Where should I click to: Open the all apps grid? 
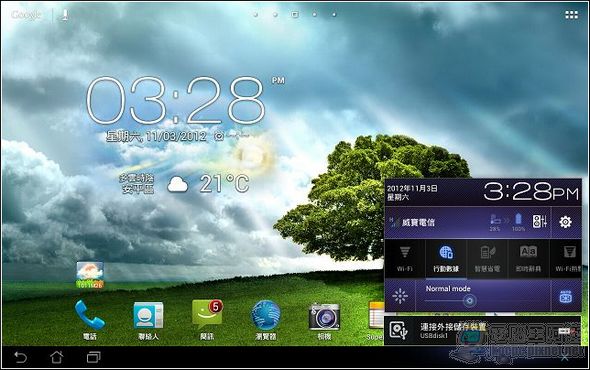point(571,15)
